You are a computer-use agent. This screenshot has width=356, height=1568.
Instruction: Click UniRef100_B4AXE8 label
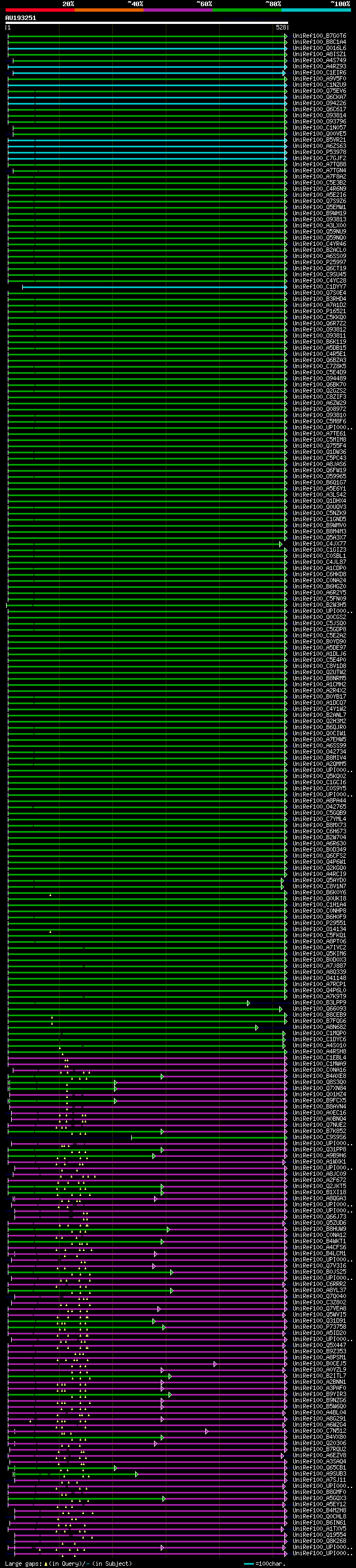(319, 1077)
